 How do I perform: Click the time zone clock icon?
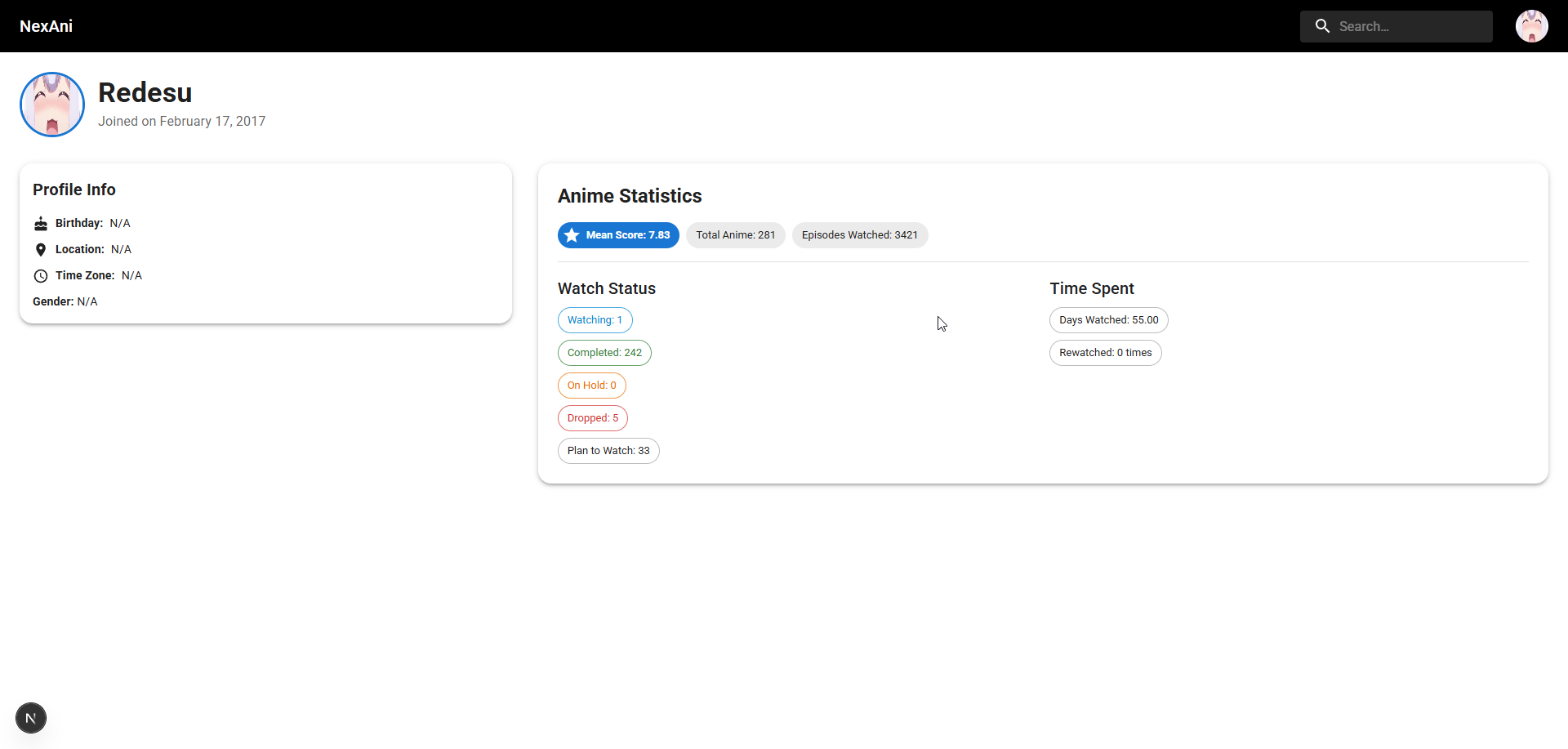coord(41,275)
